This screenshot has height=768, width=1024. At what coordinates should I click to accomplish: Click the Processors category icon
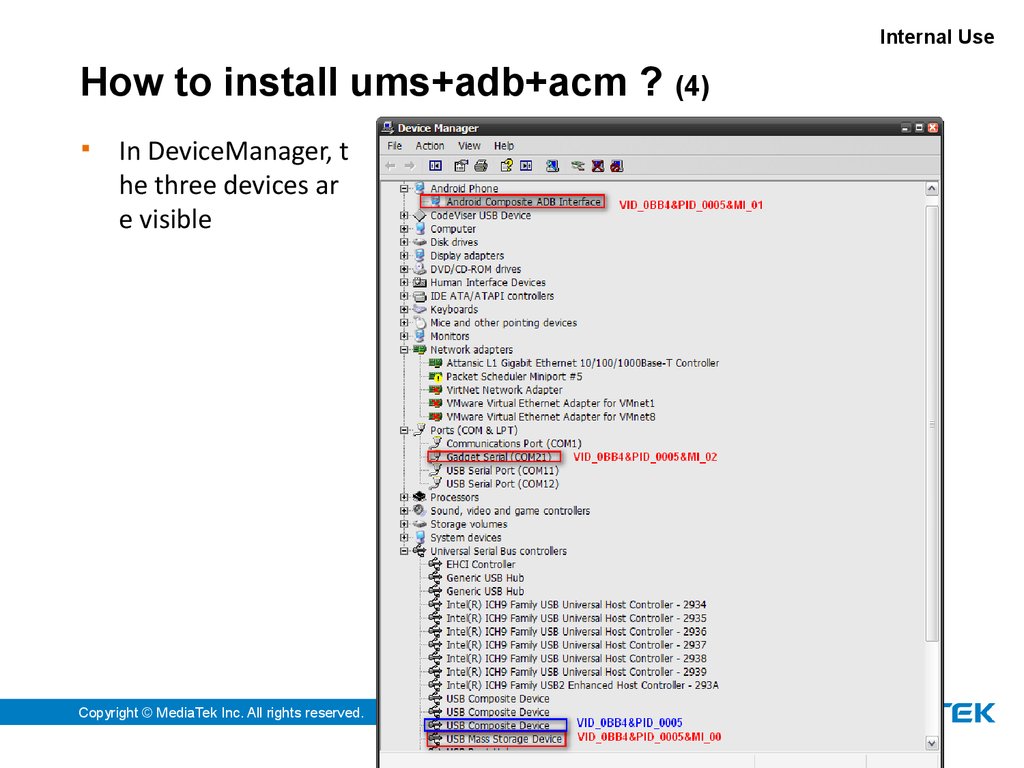pos(420,498)
